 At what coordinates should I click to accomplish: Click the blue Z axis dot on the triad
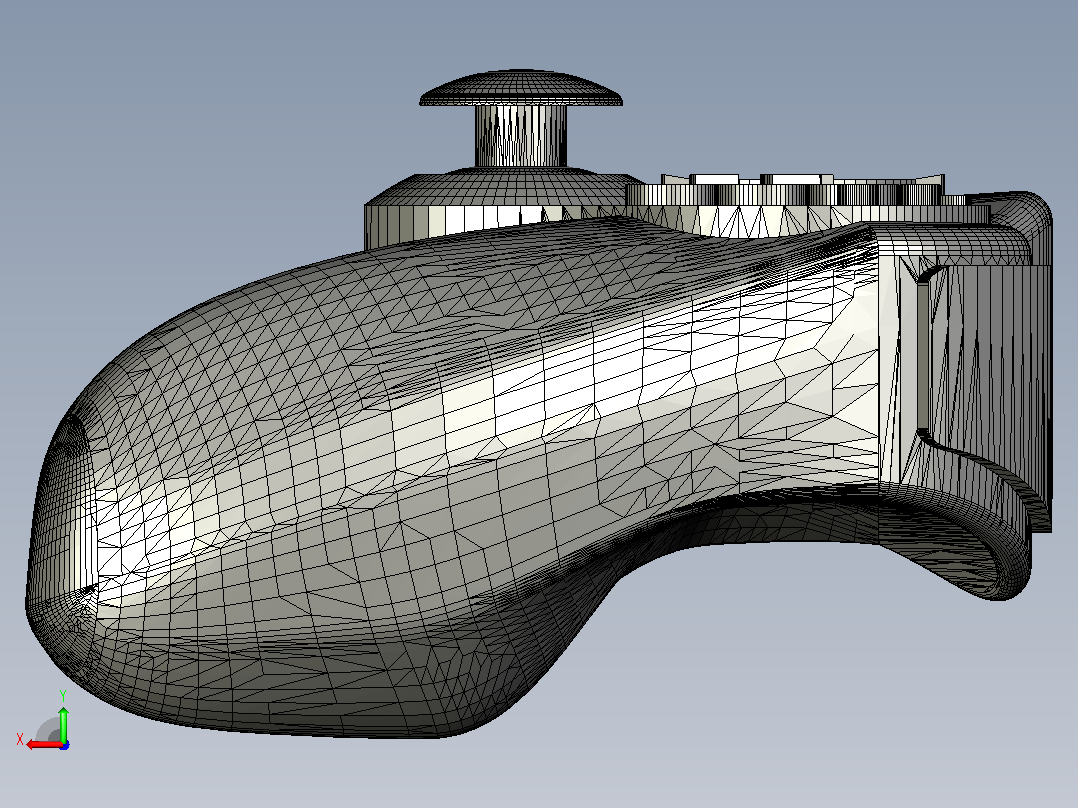coord(65,745)
